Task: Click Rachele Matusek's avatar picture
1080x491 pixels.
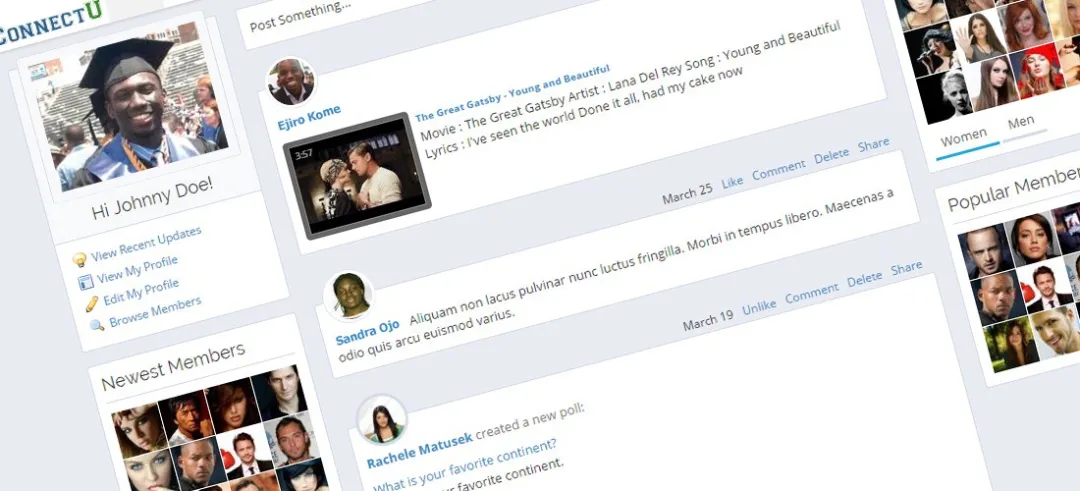Action: pos(382,419)
